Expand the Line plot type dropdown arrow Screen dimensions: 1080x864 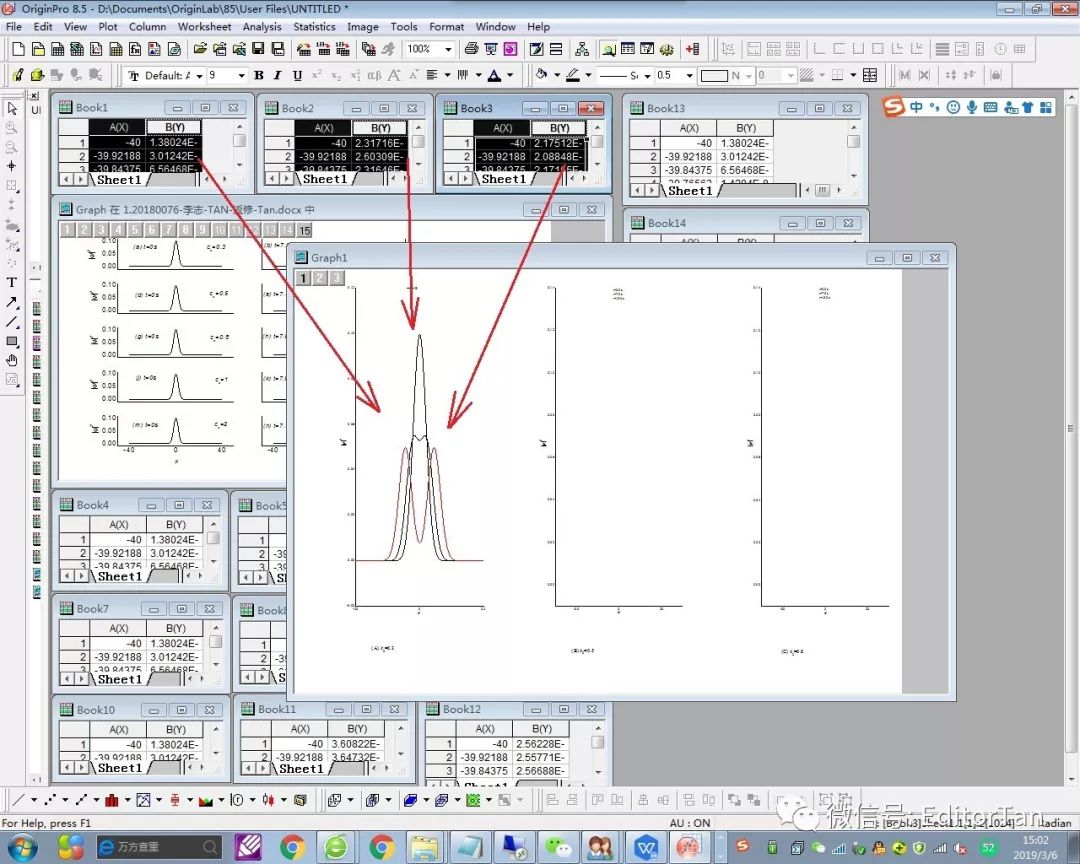[34, 800]
